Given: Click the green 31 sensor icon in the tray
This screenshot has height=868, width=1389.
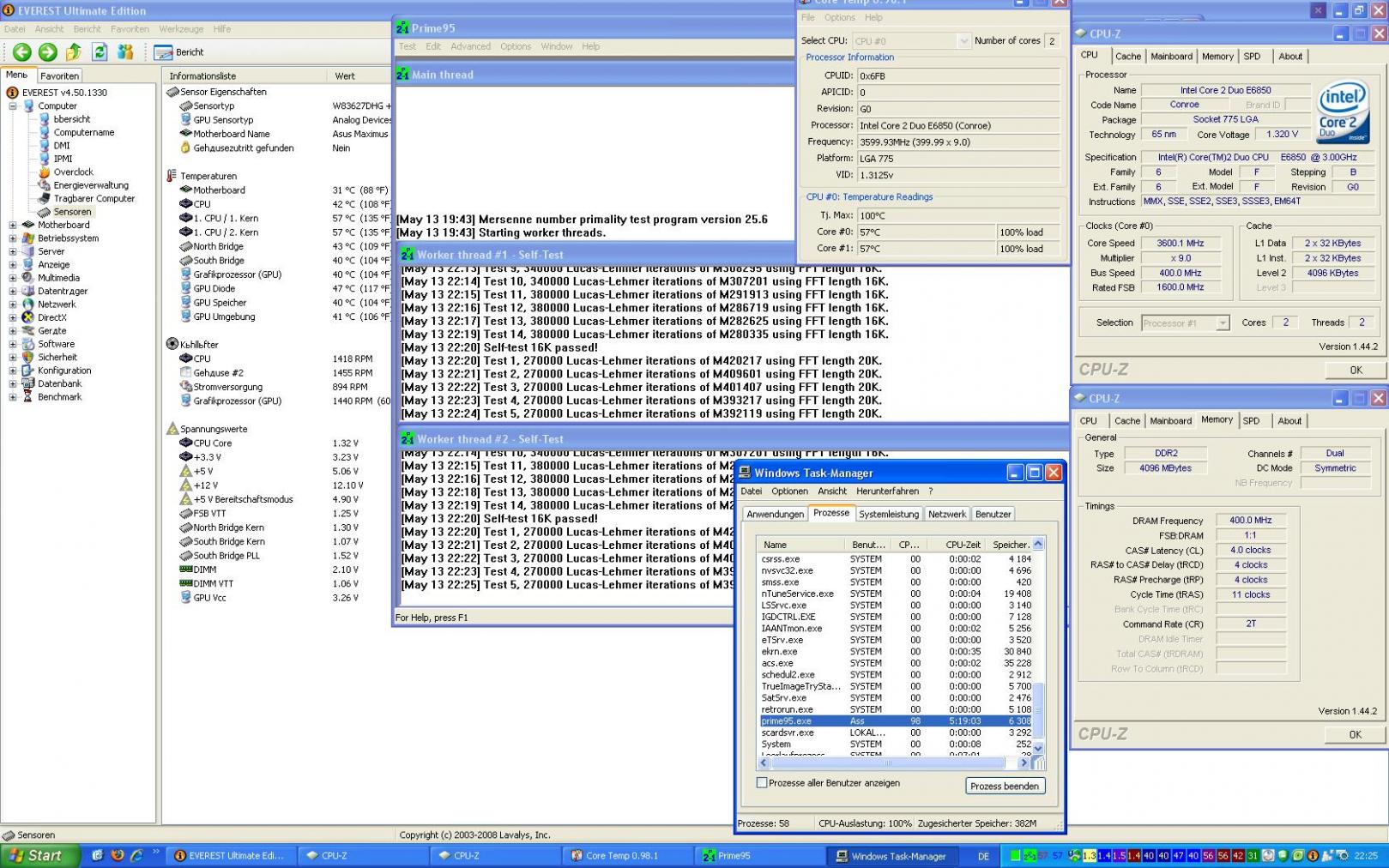Looking at the screenshot, I should [x=1253, y=855].
